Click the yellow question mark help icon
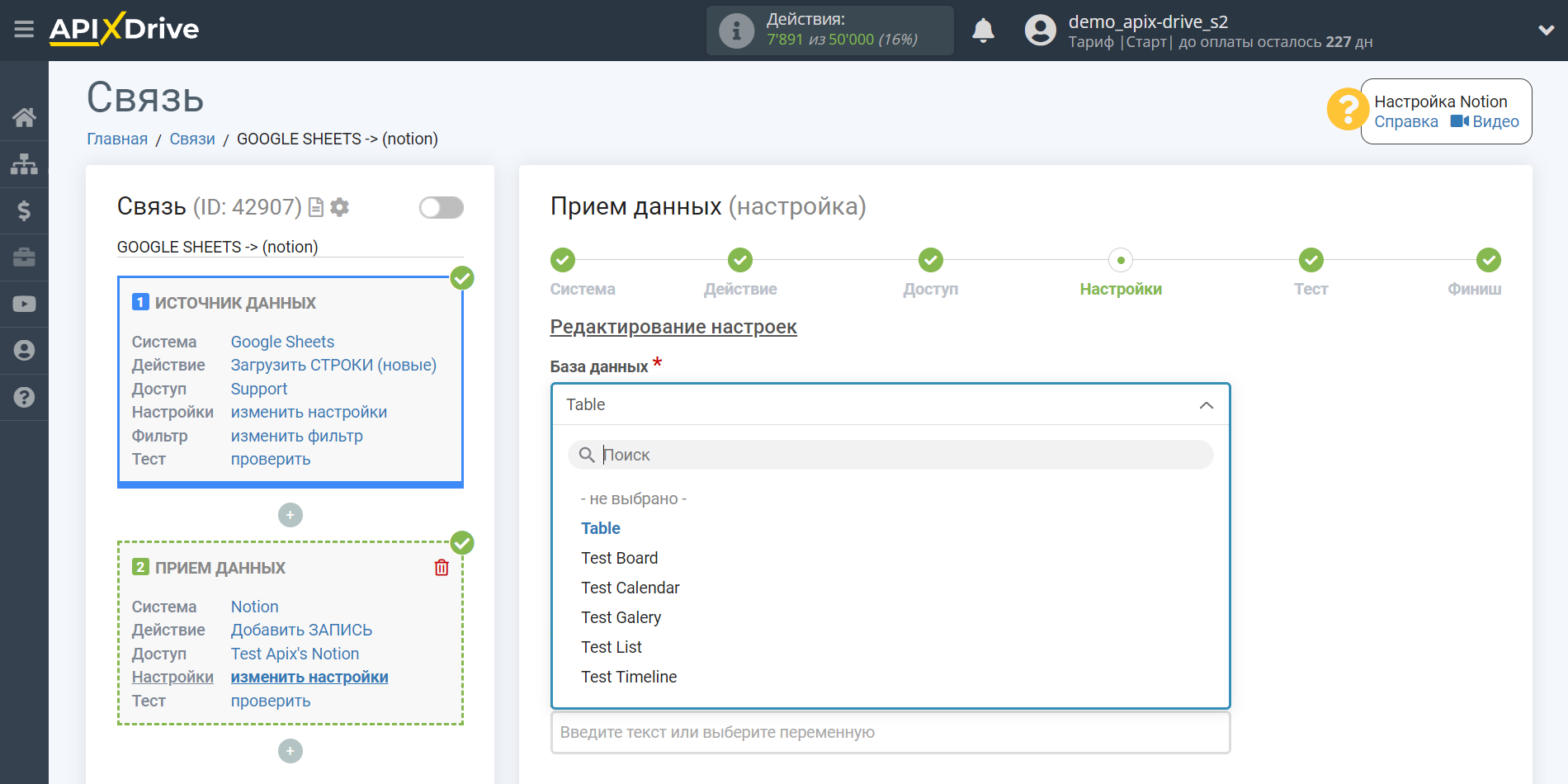Viewport: 1568px width, 784px height. [x=1347, y=110]
